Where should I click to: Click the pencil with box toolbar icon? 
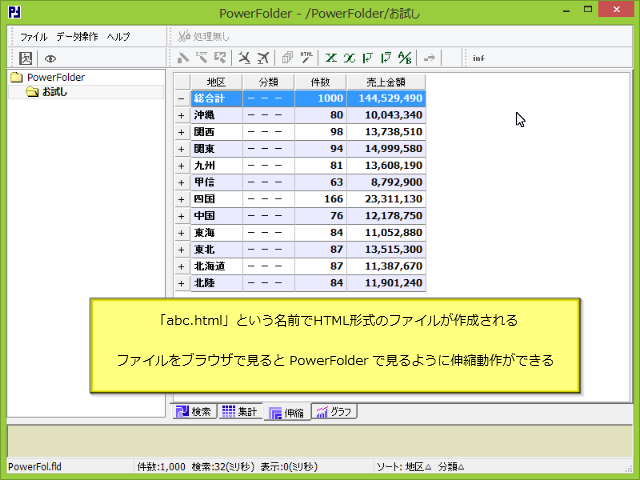[220, 58]
